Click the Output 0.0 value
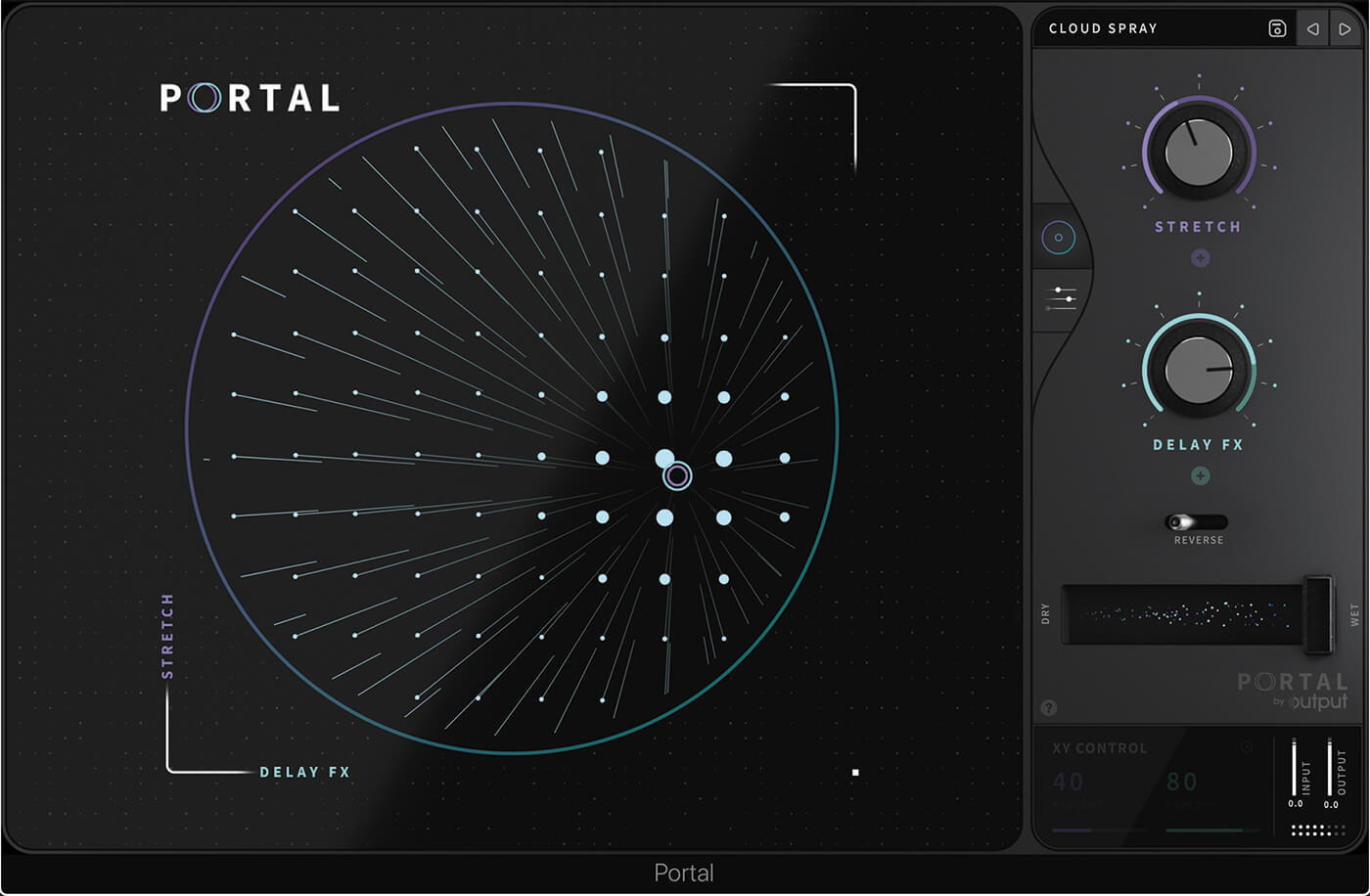 point(1331,805)
